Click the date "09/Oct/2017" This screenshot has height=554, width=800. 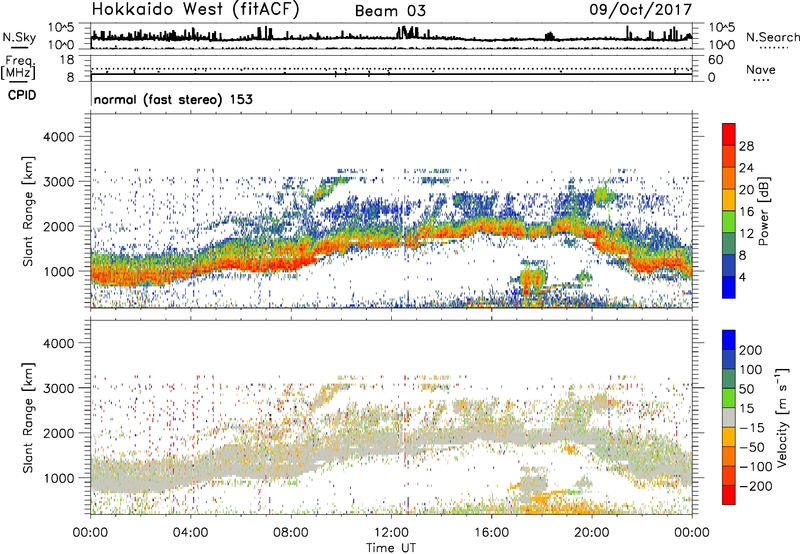coord(640,10)
